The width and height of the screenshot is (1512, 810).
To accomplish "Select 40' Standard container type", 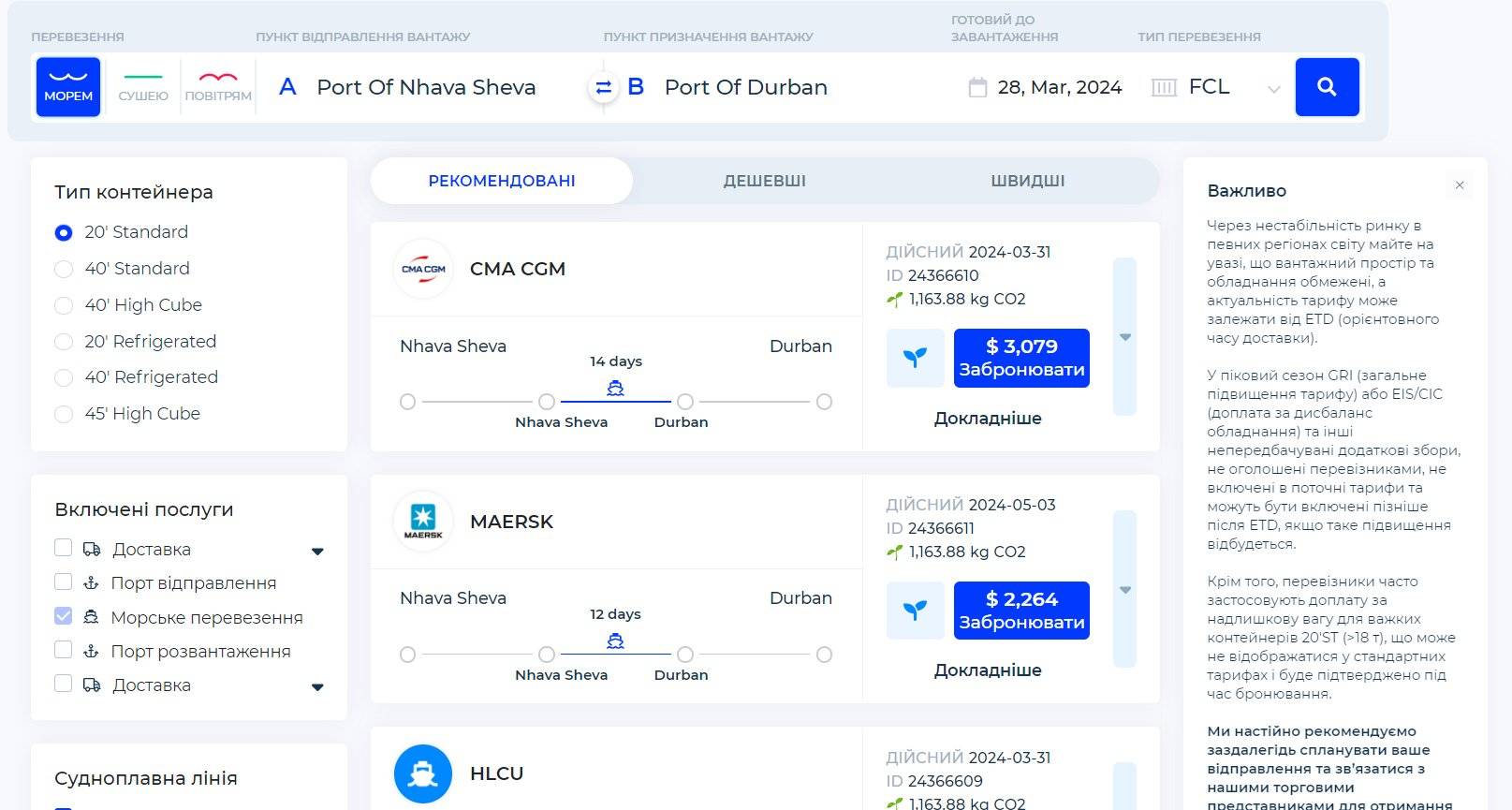I will tap(64, 269).
